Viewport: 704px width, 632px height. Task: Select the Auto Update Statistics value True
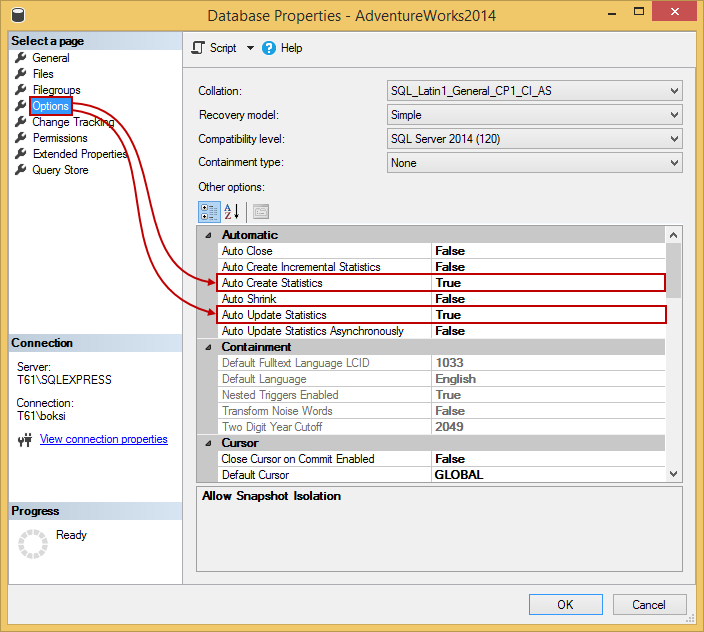pyautogui.click(x=448, y=315)
